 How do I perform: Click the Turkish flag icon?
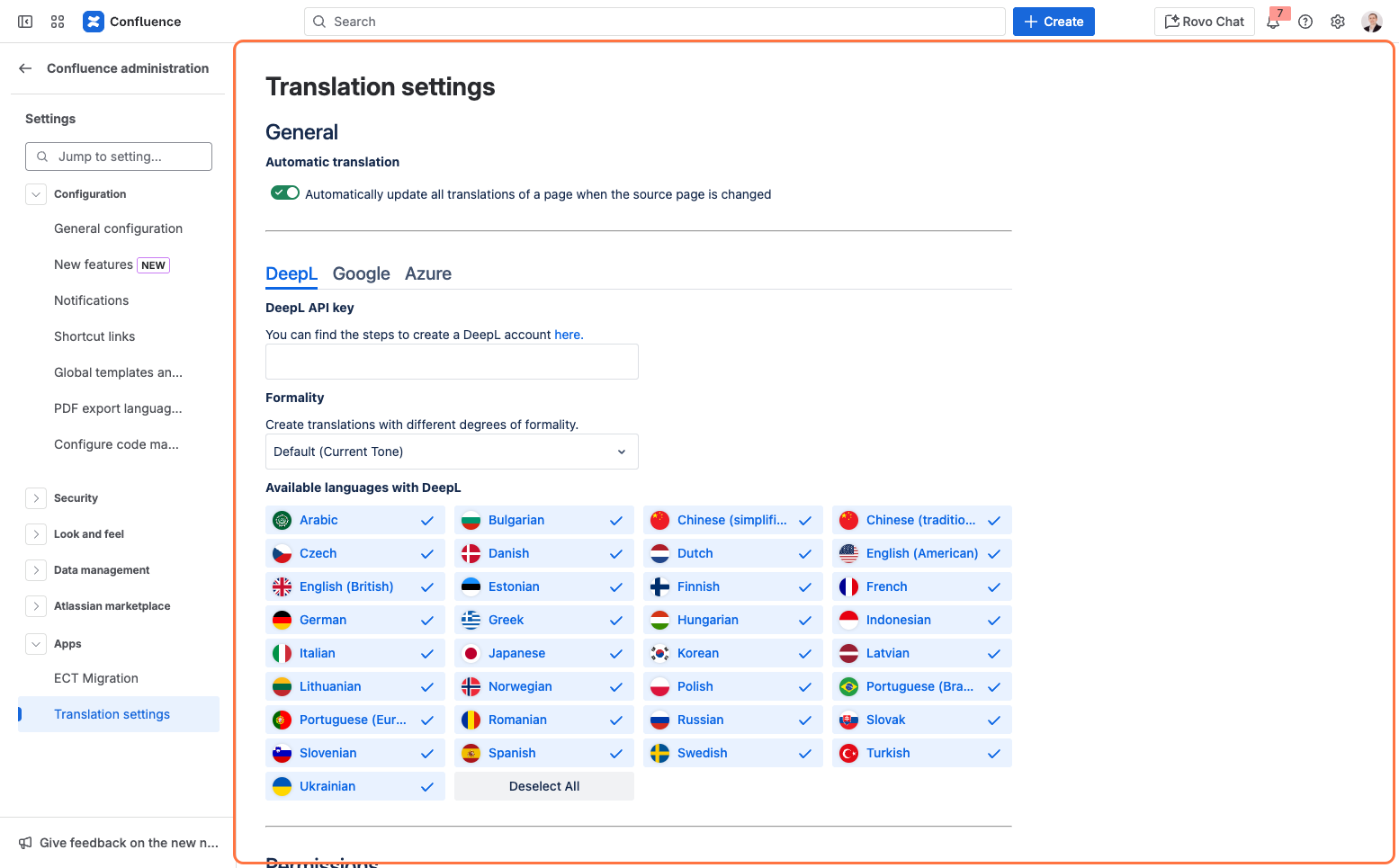tap(848, 753)
